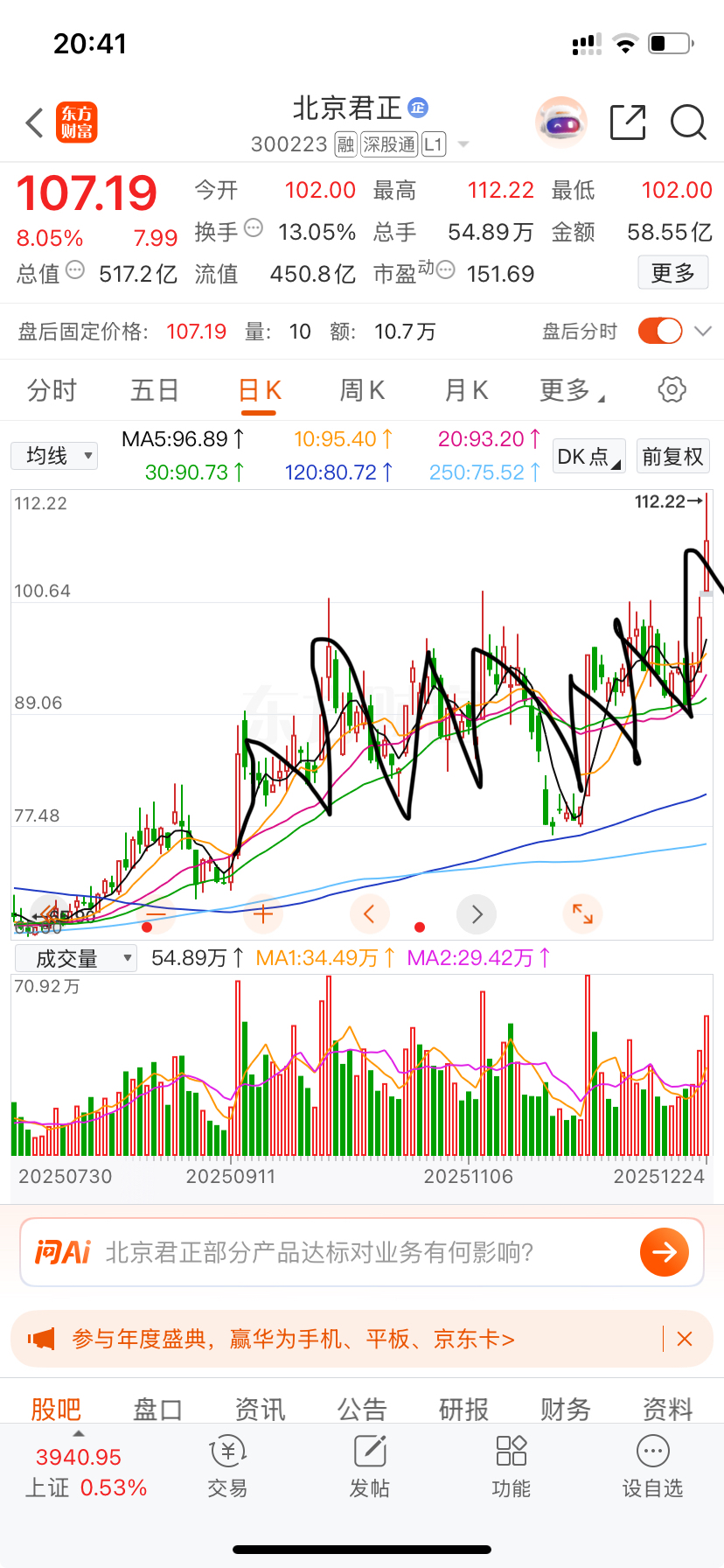Tap the MA1:34.49万 volume value
The image size is (724, 1568).
pos(325,958)
